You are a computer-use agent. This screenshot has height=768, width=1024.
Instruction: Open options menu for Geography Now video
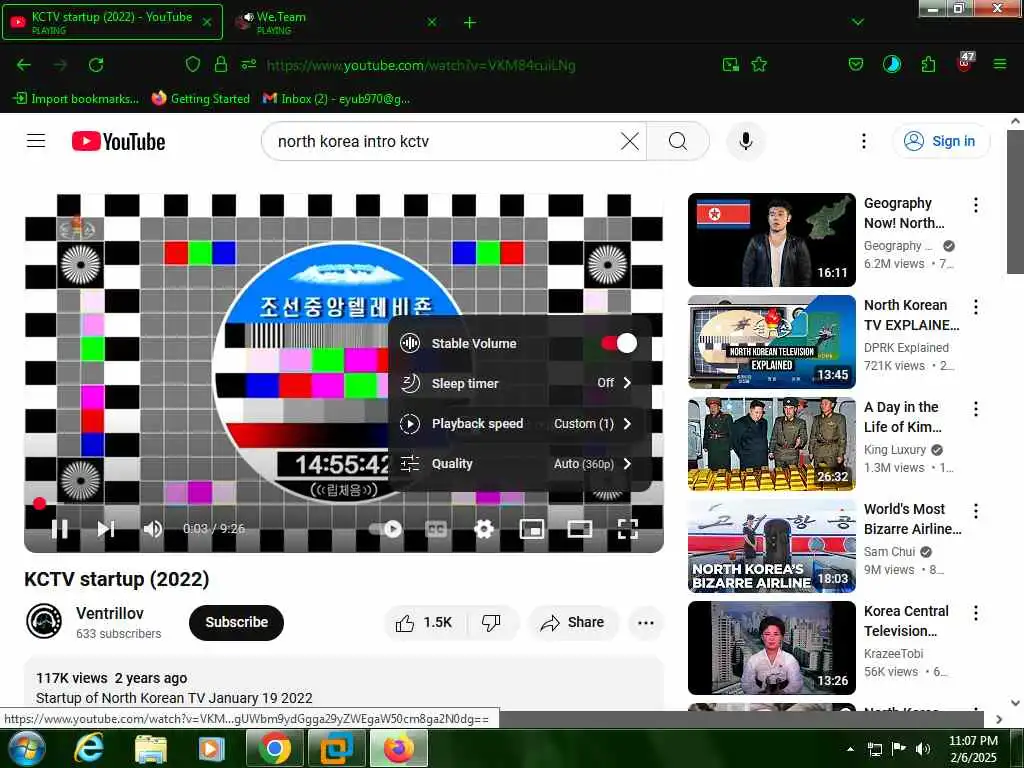[976, 205]
